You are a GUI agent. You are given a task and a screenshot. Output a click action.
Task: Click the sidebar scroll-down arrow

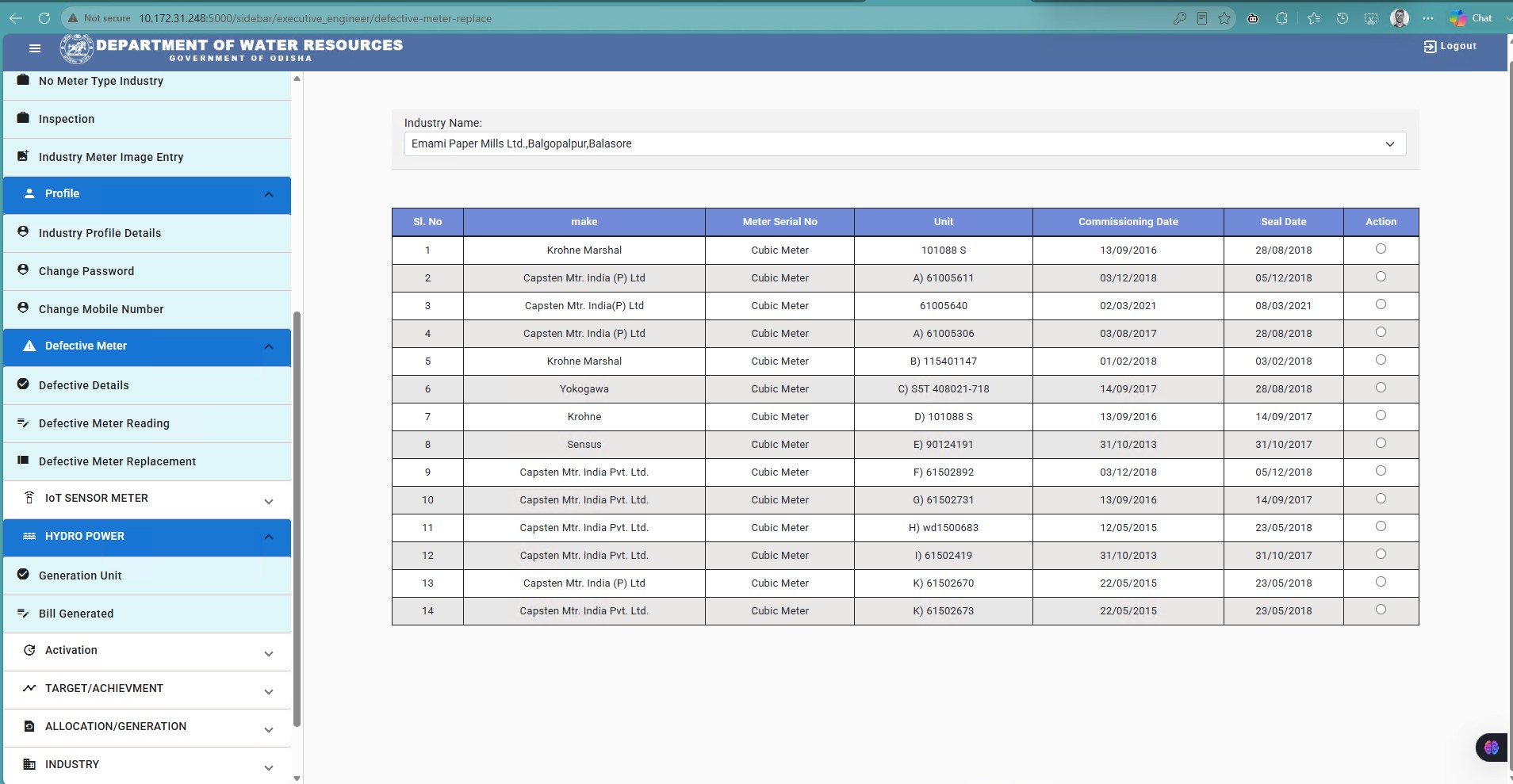tap(297, 778)
